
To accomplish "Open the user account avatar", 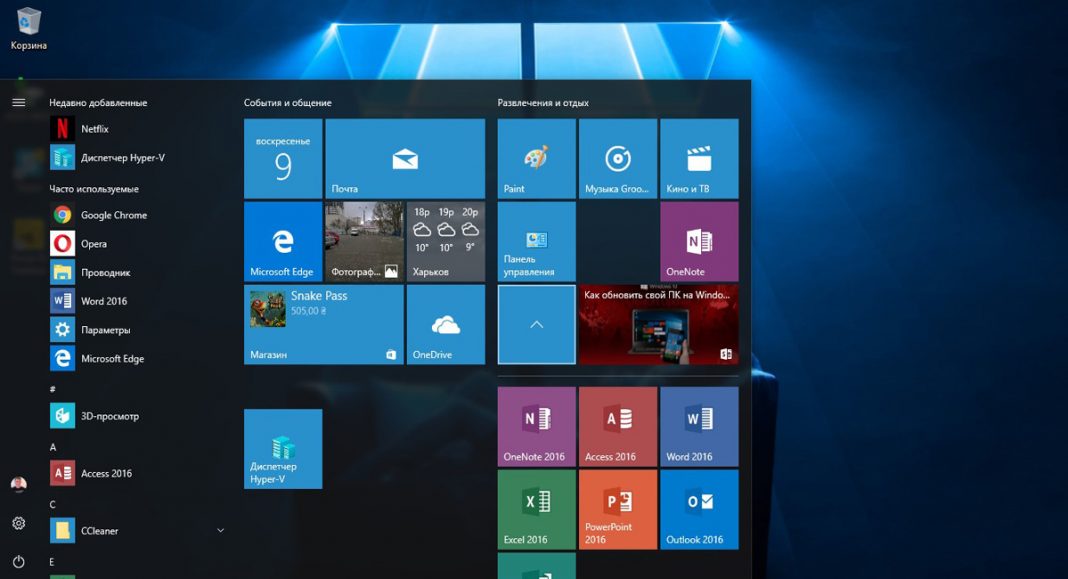I will [18, 484].
